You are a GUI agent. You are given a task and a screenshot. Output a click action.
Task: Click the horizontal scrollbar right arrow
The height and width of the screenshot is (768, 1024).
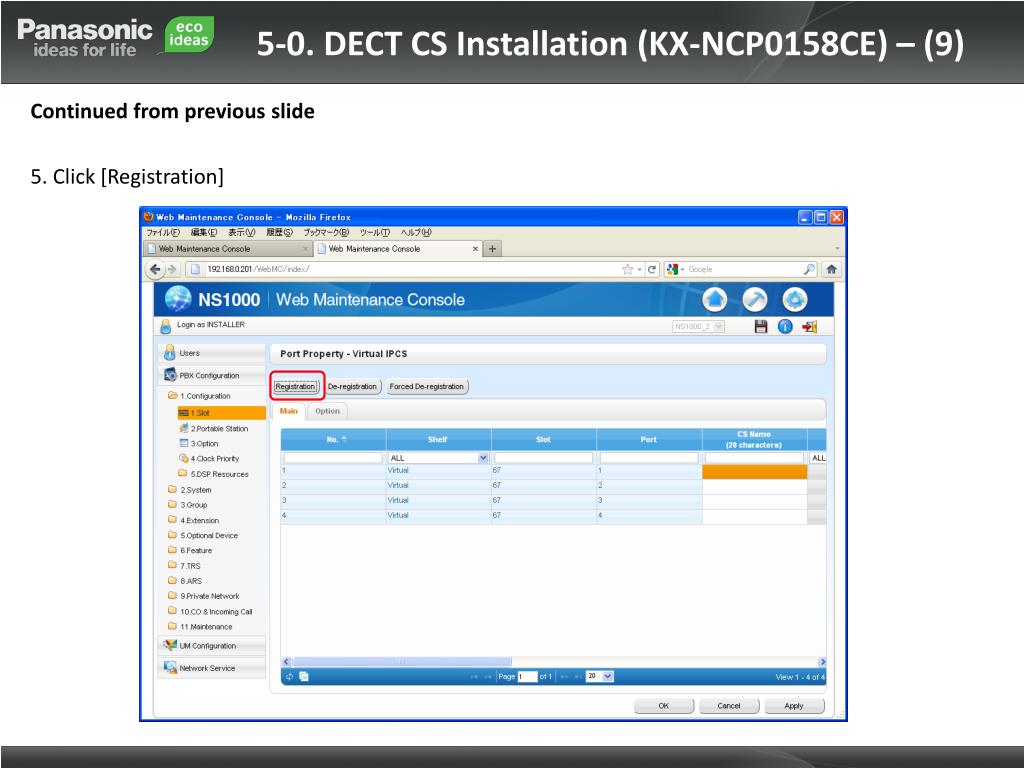(x=822, y=662)
